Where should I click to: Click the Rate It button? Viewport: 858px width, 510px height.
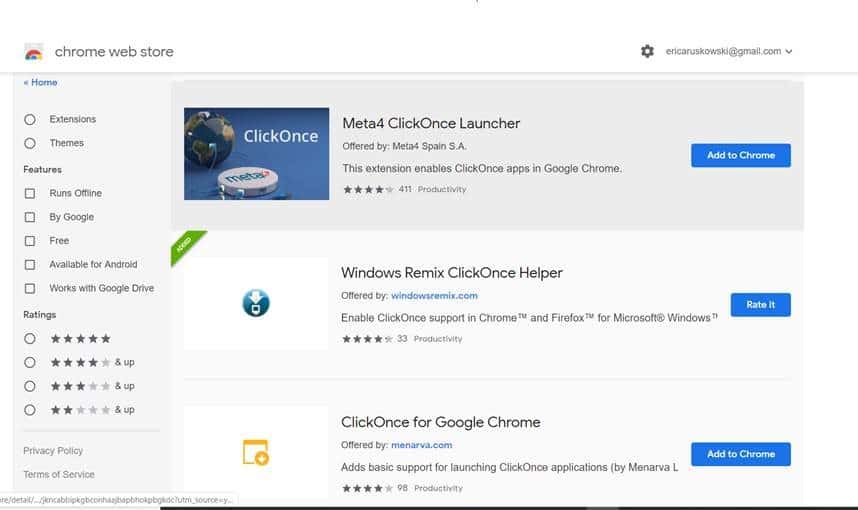(761, 305)
